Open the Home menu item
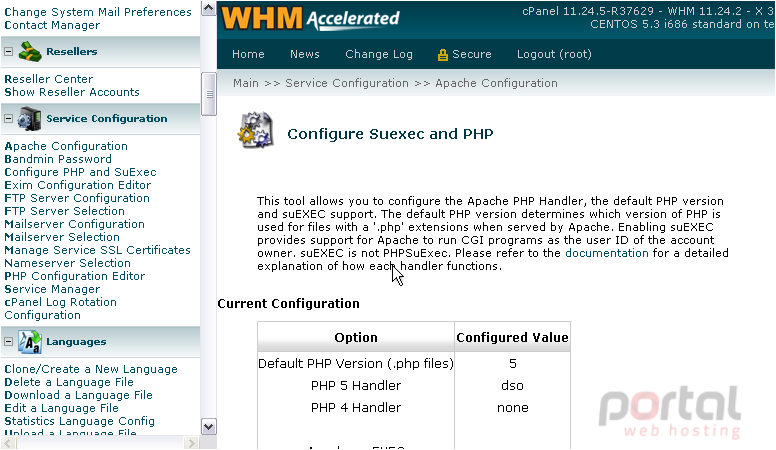This screenshot has width=776, height=450. pyautogui.click(x=248, y=54)
